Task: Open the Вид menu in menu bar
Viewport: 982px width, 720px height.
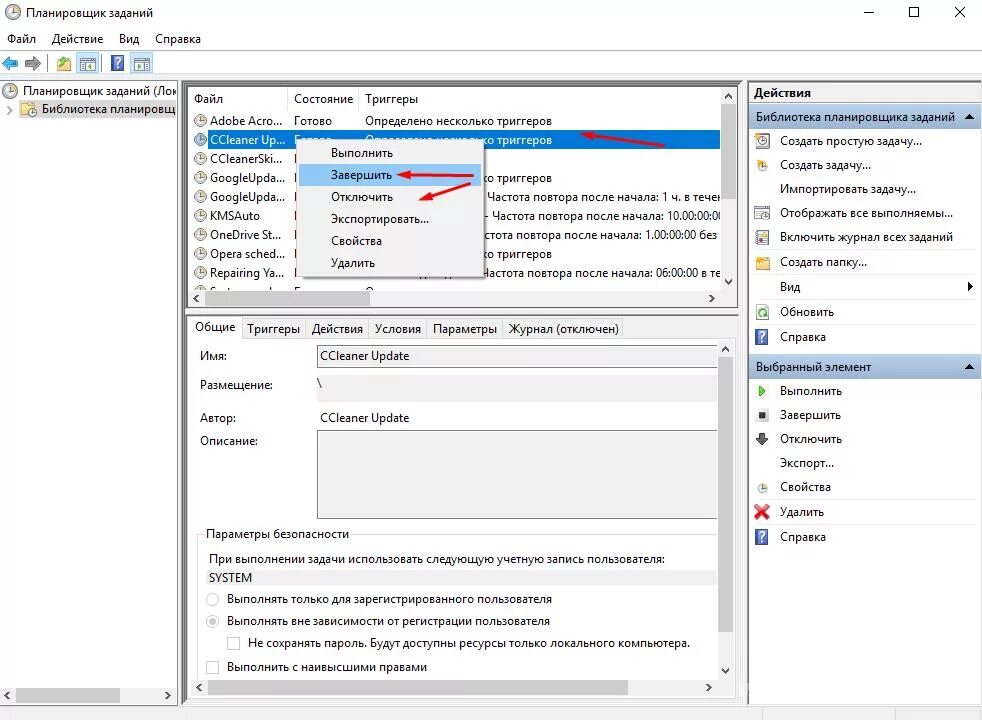Action: [129, 39]
